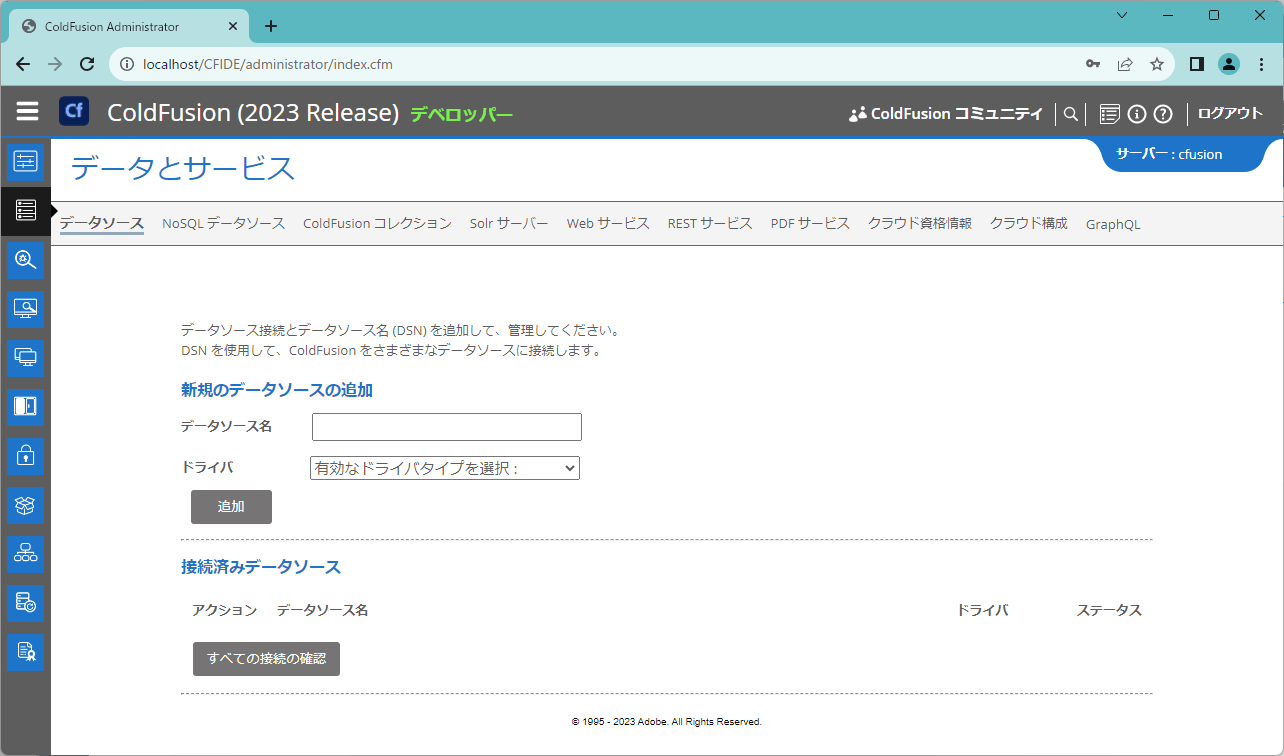Close the ColdFusion Administrator browser tab

click(232, 27)
